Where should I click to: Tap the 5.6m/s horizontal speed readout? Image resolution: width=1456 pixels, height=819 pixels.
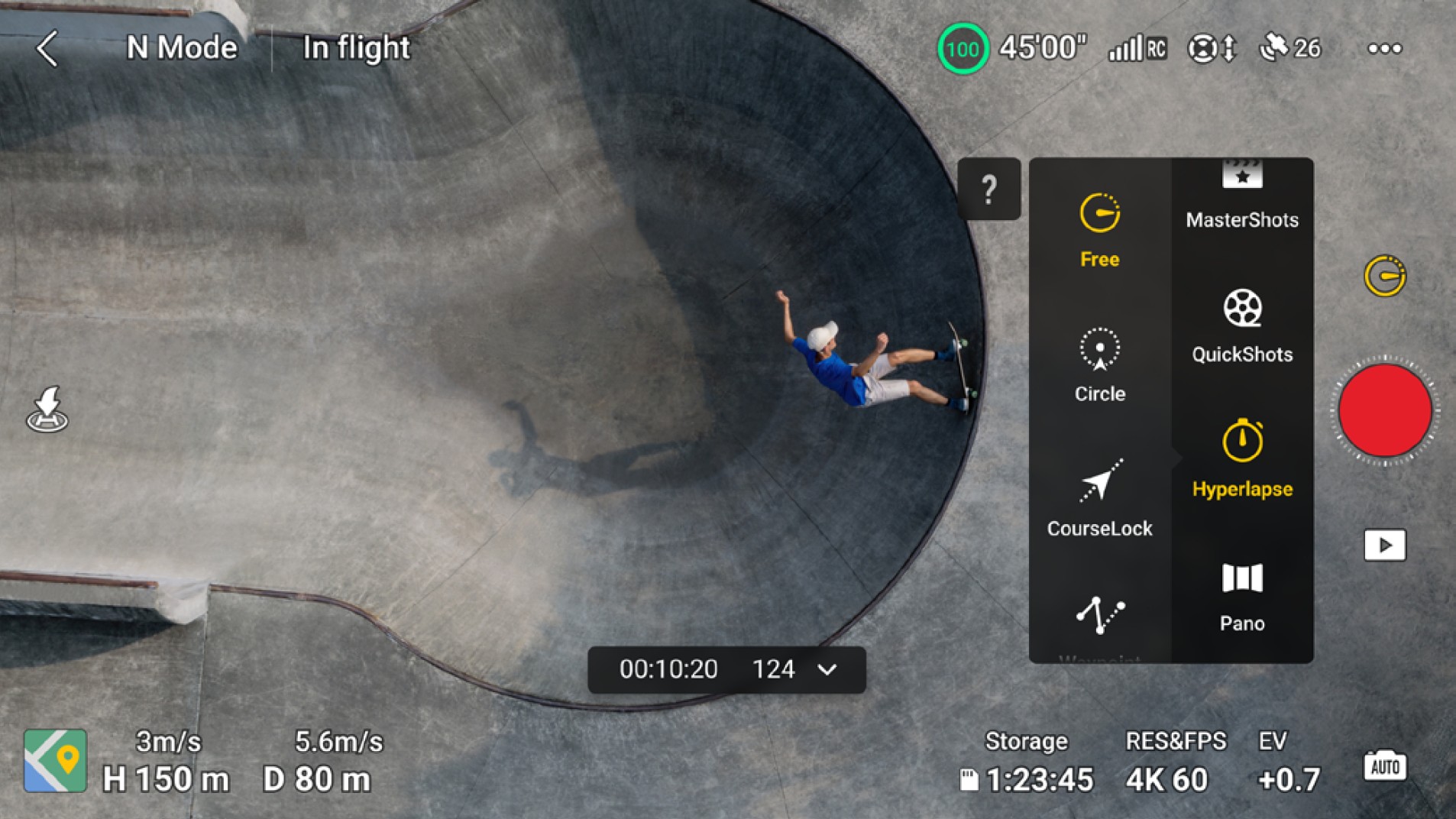point(338,742)
